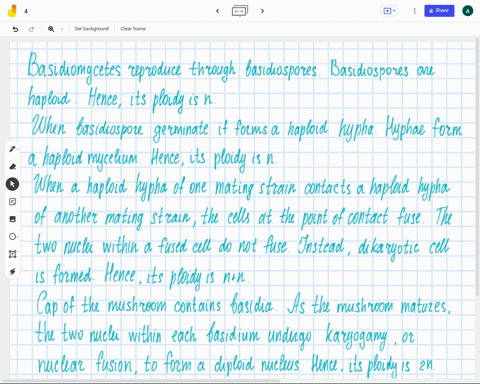Open the present-to-meeting dropdown
The height and width of the screenshot is (384, 480).
point(389,11)
